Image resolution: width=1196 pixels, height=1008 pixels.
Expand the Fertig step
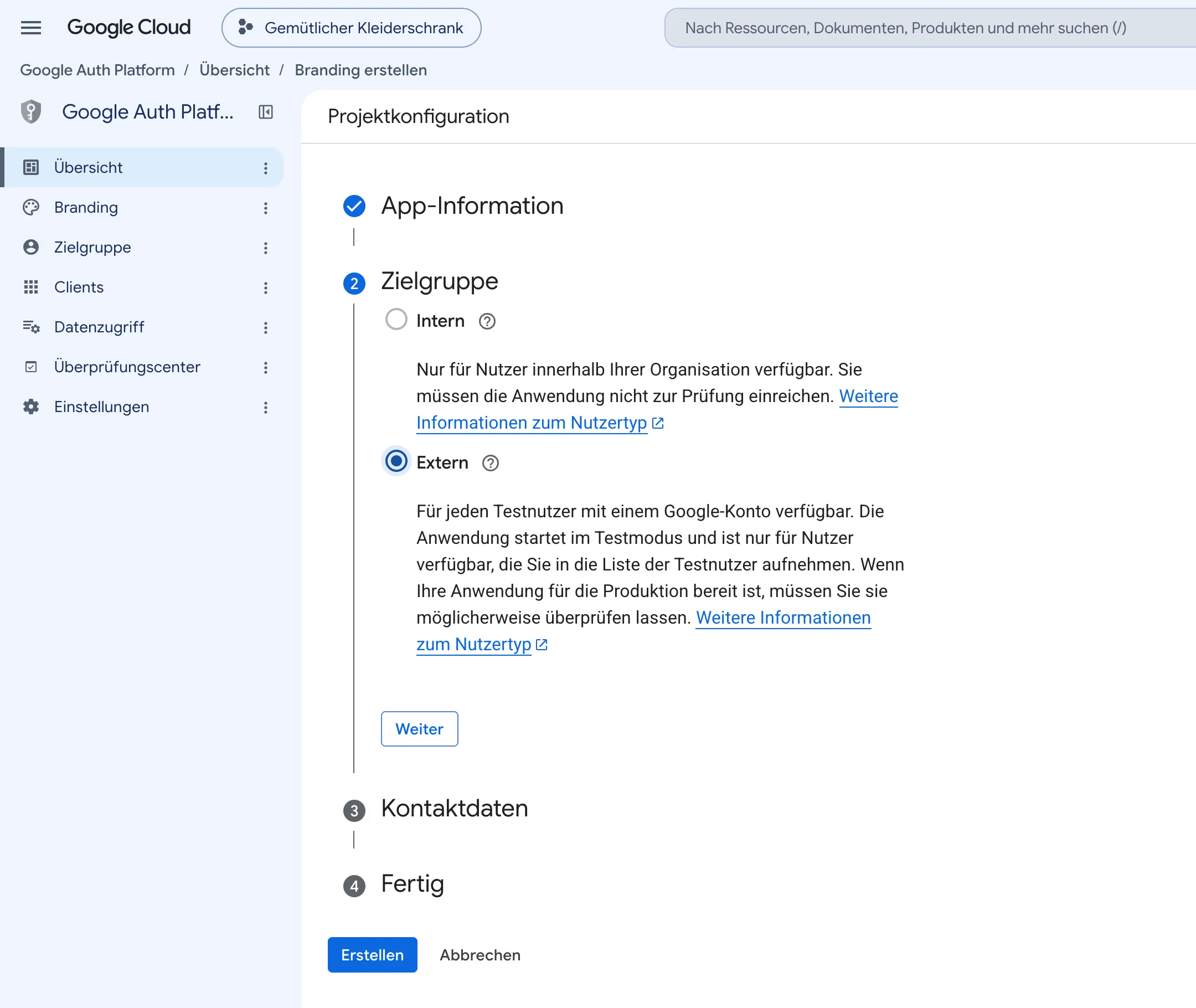(x=413, y=884)
